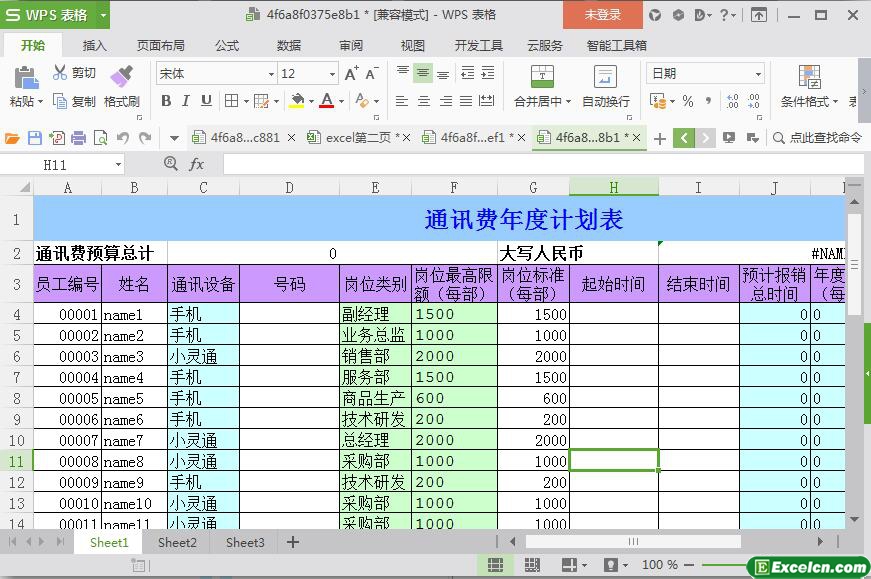Click the font color red A swatch
Screen dimensions: 871x579
coord(326,101)
